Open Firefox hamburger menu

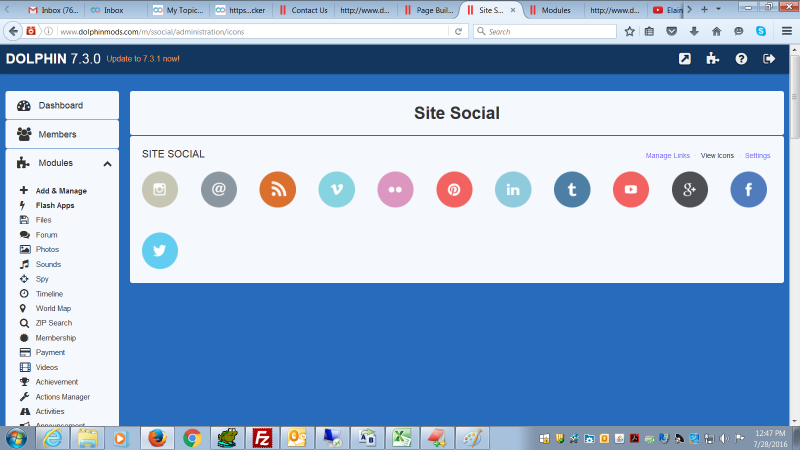click(x=787, y=32)
